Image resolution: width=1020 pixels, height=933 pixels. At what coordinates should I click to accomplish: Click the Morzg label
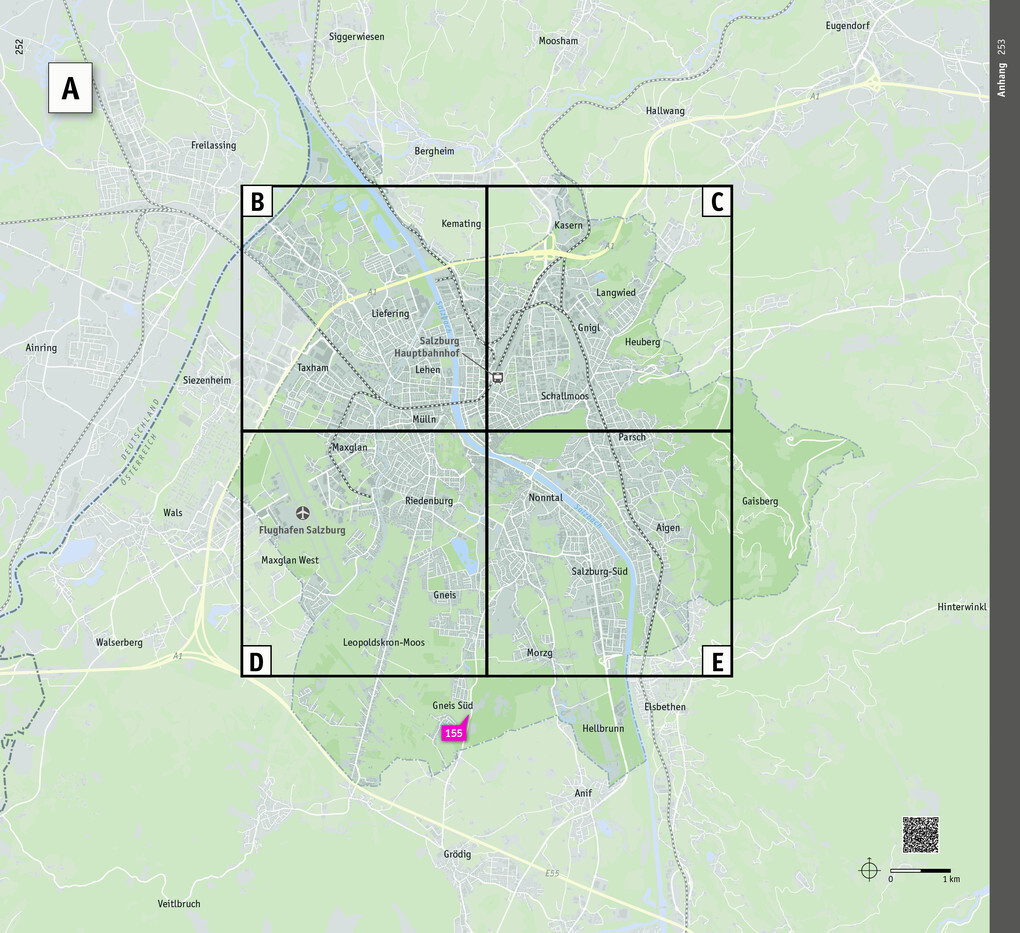pos(539,653)
